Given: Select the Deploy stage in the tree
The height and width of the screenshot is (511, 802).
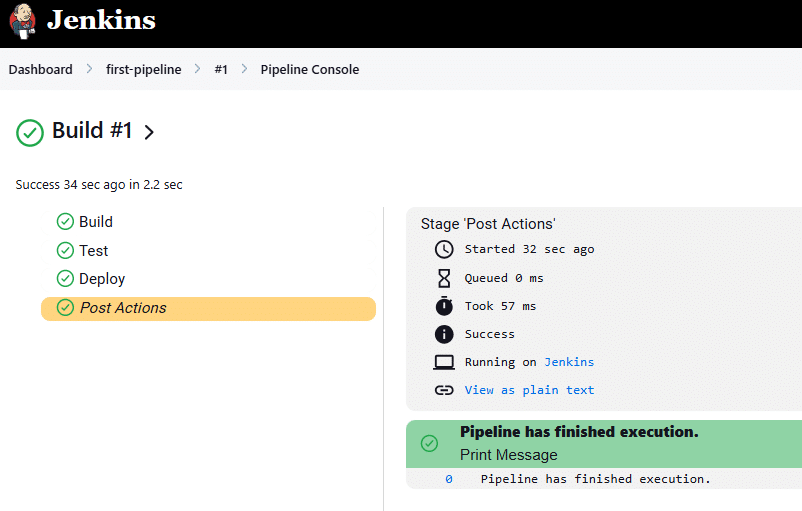Looking at the screenshot, I should [x=102, y=279].
